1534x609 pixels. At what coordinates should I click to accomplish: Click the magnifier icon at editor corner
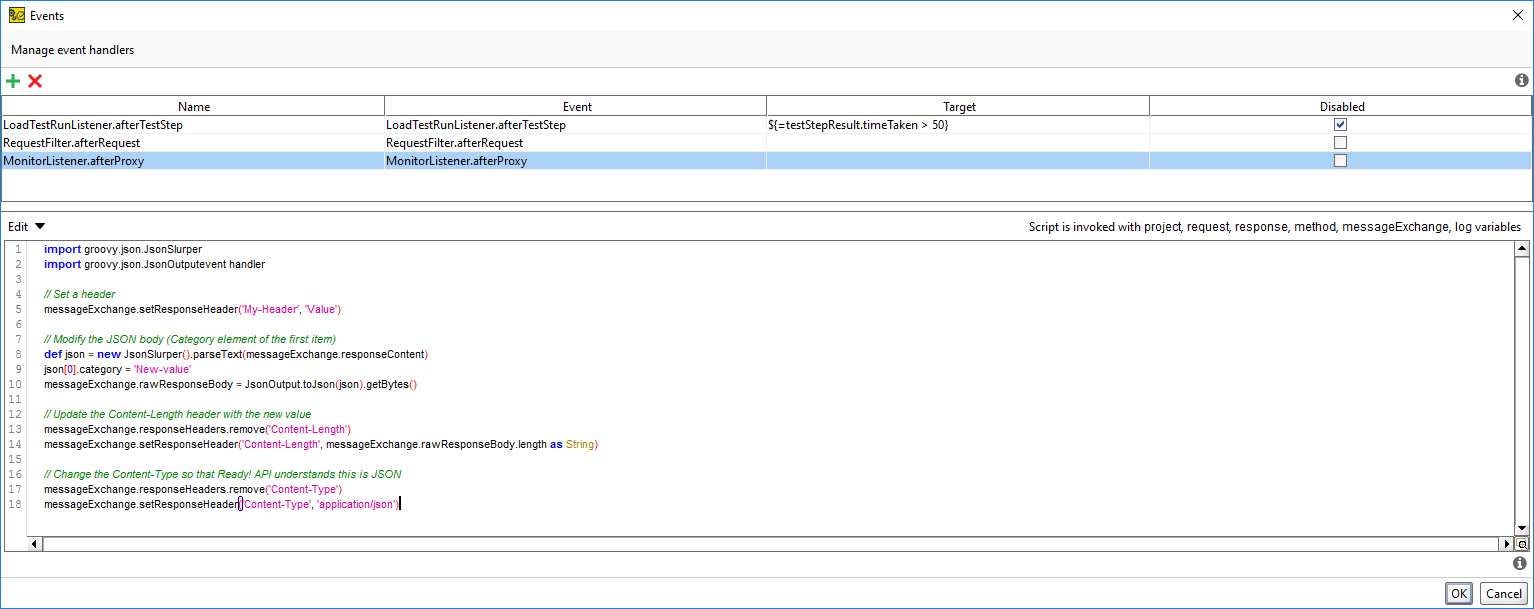(1522, 544)
